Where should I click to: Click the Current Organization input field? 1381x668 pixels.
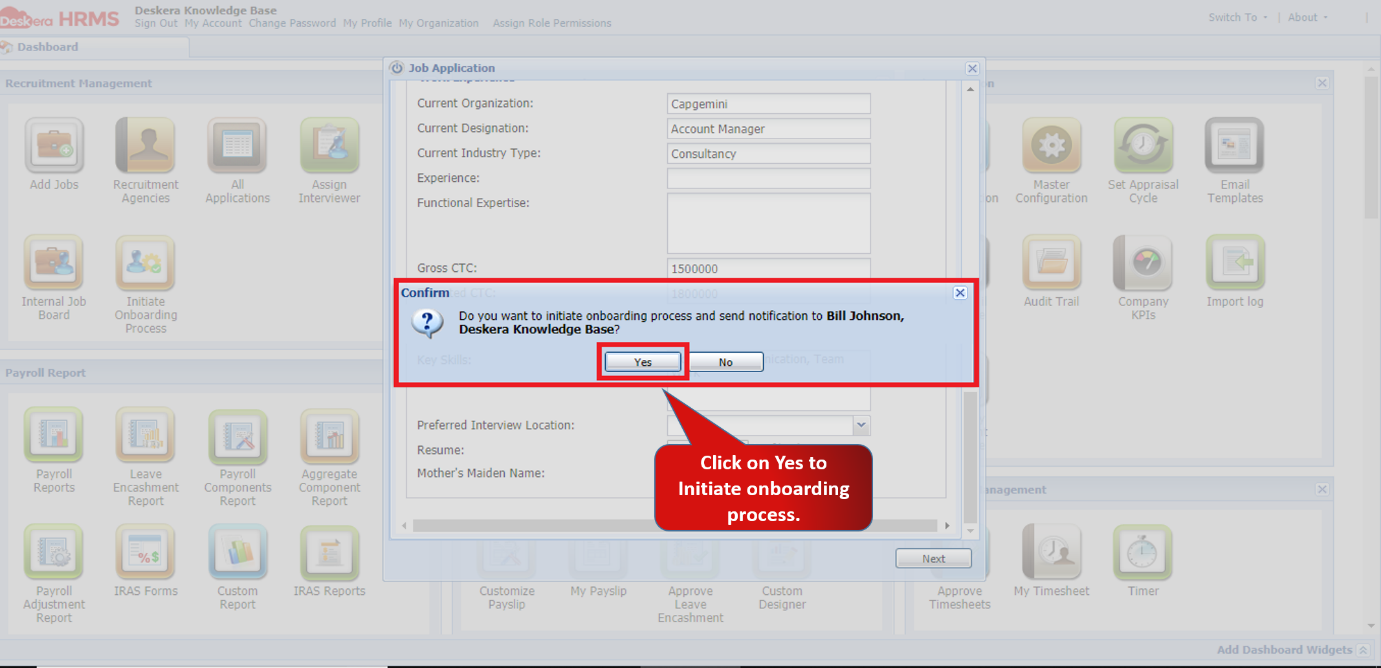tap(769, 104)
